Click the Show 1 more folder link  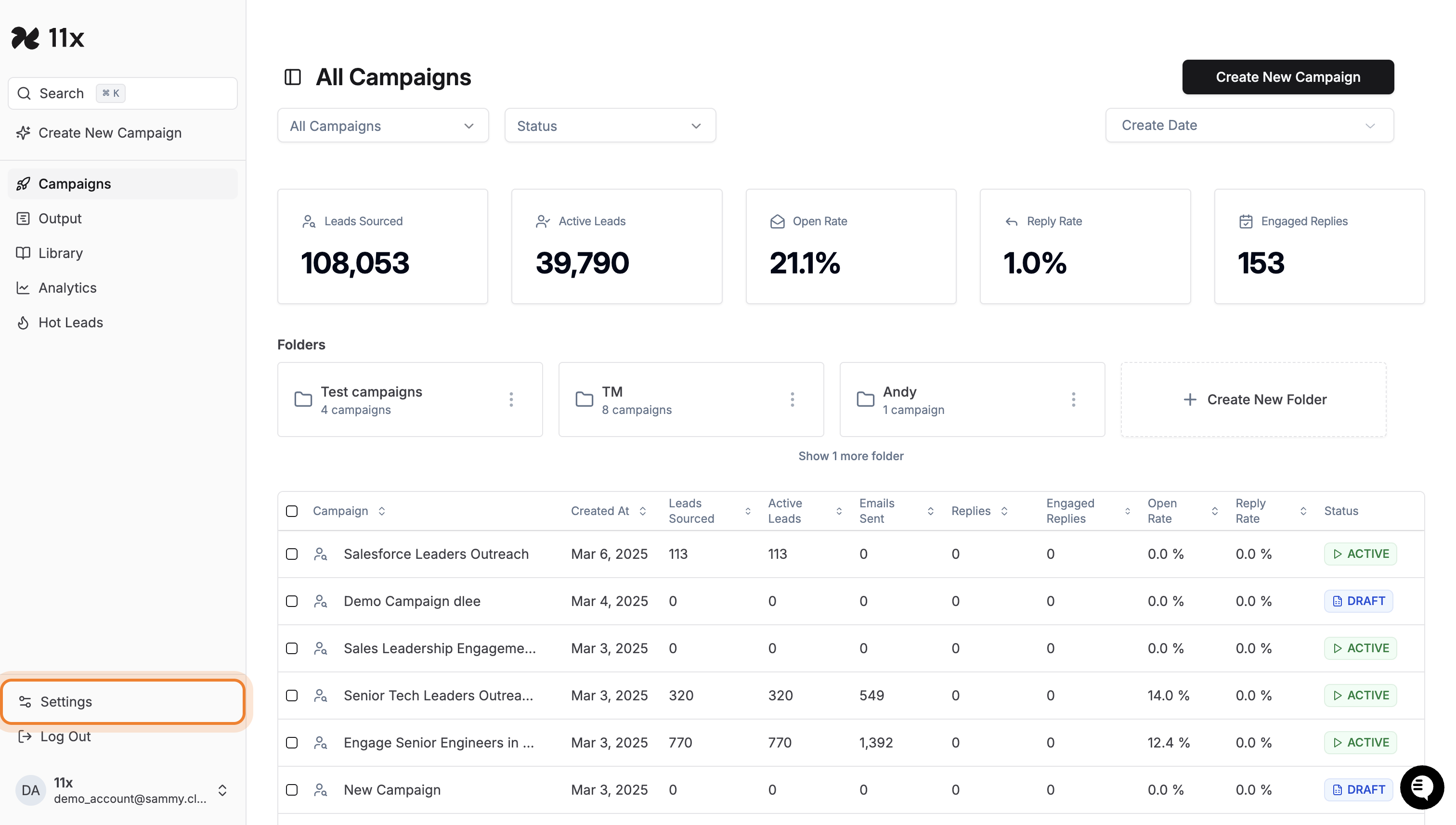[x=851, y=456]
